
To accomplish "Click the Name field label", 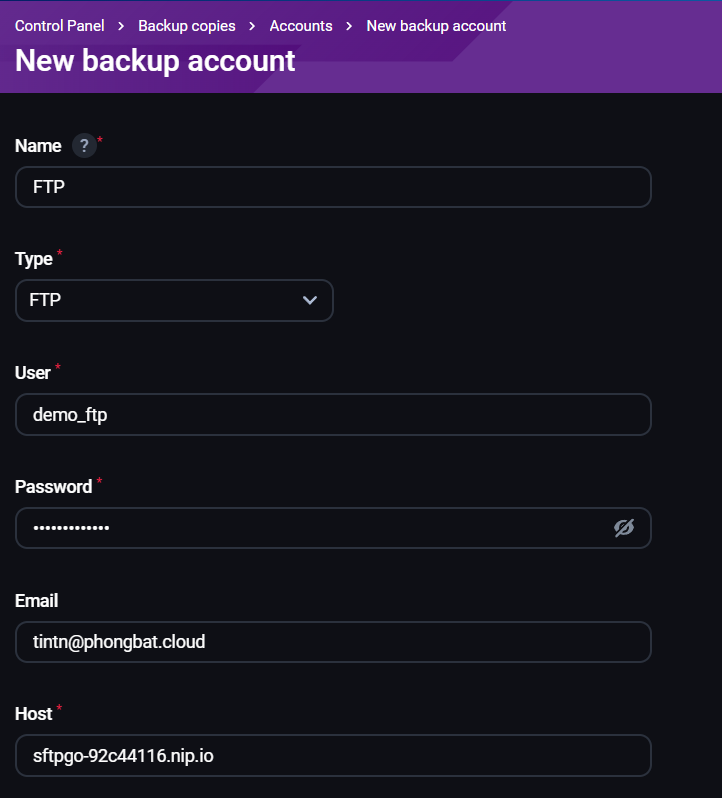I will [x=38, y=146].
